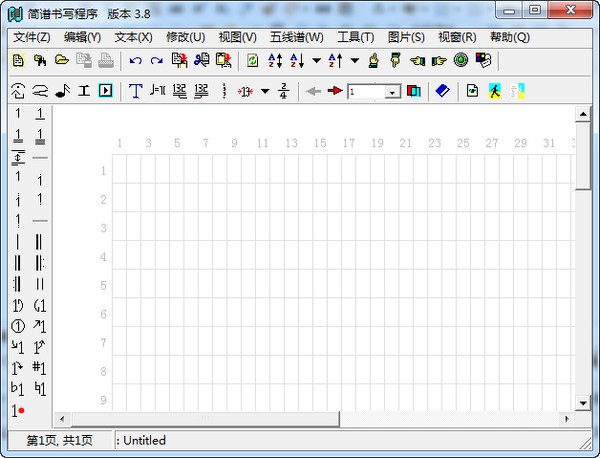Click the red right arrow icon
Viewport: 600px width, 458px height.
[x=334, y=92]
